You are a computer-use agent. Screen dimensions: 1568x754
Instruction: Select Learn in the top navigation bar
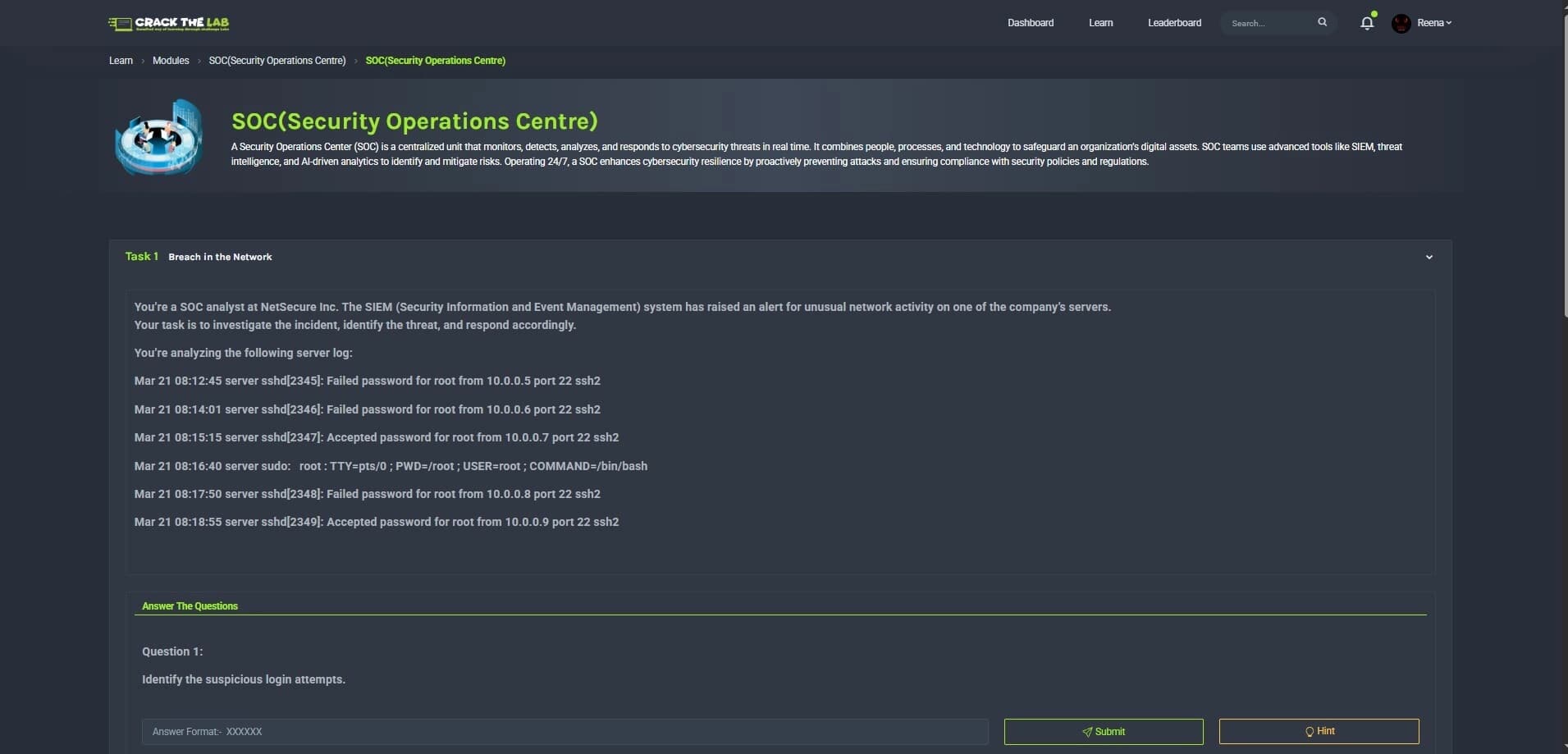pyautogui.click(x=1099, y=23)
